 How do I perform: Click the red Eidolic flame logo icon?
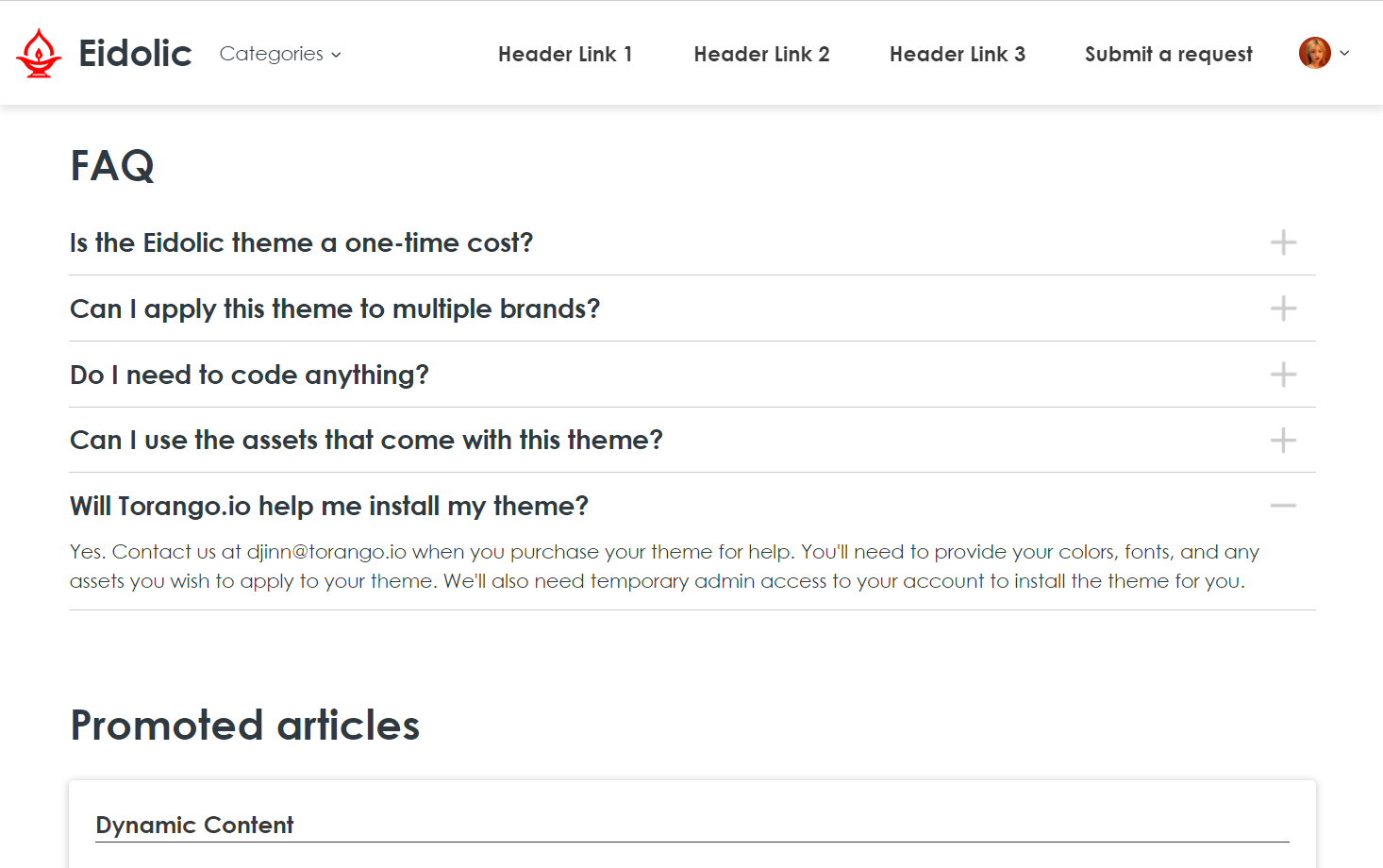39,53
